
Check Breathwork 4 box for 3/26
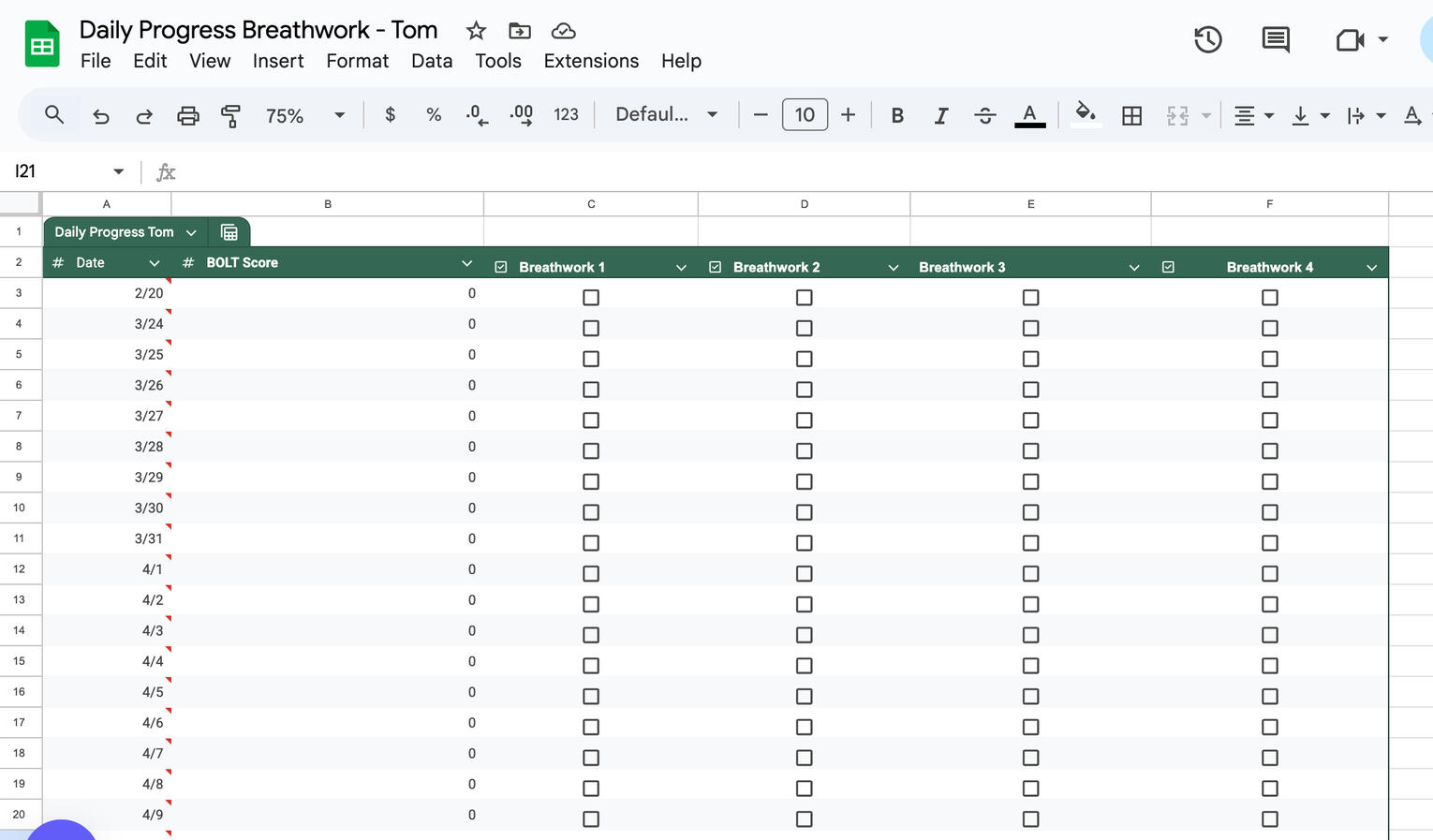[1270, 390]
